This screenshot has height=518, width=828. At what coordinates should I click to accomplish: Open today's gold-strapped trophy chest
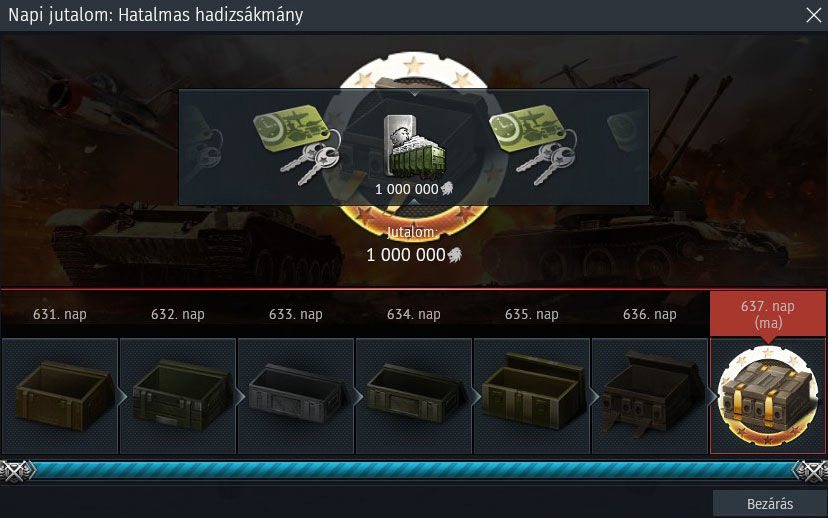click(768, 396)
